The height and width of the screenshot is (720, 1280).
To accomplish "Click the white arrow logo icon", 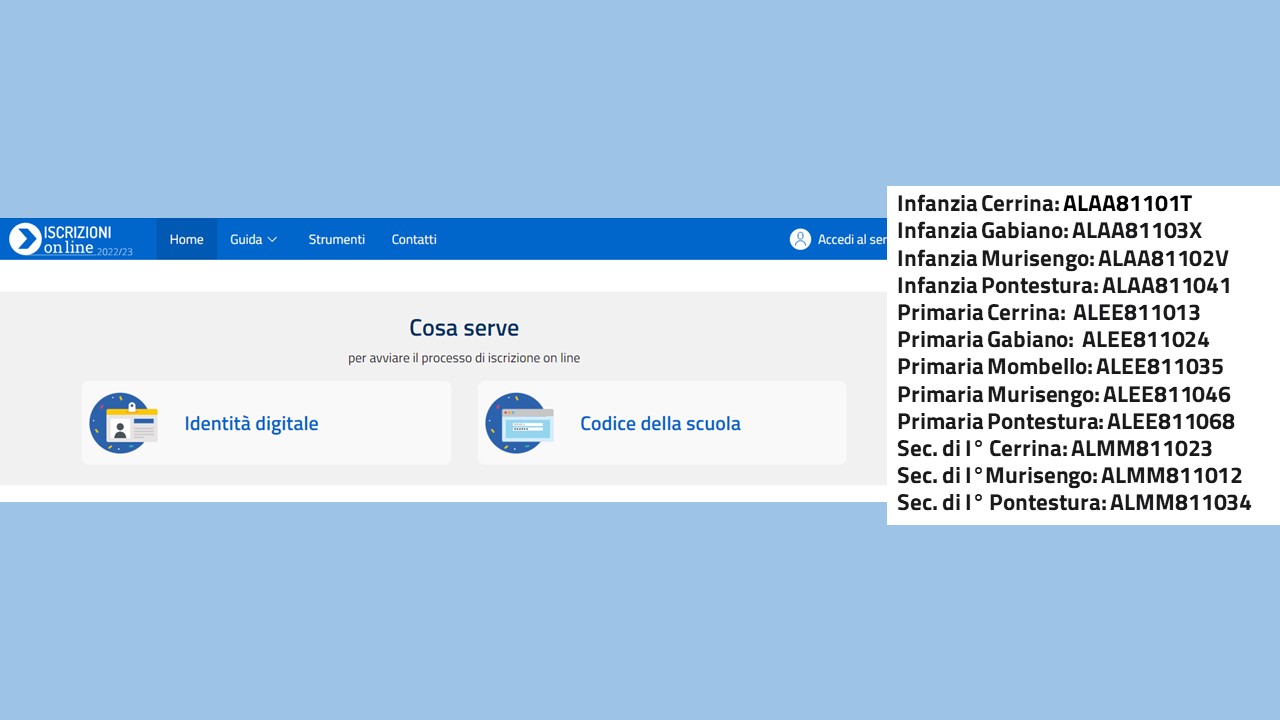I will coord(25,239).
